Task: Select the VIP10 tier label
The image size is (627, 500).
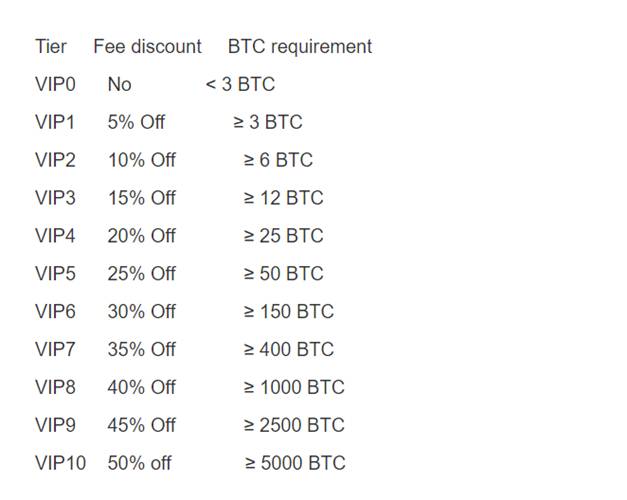Action: [x=60, y=463]
